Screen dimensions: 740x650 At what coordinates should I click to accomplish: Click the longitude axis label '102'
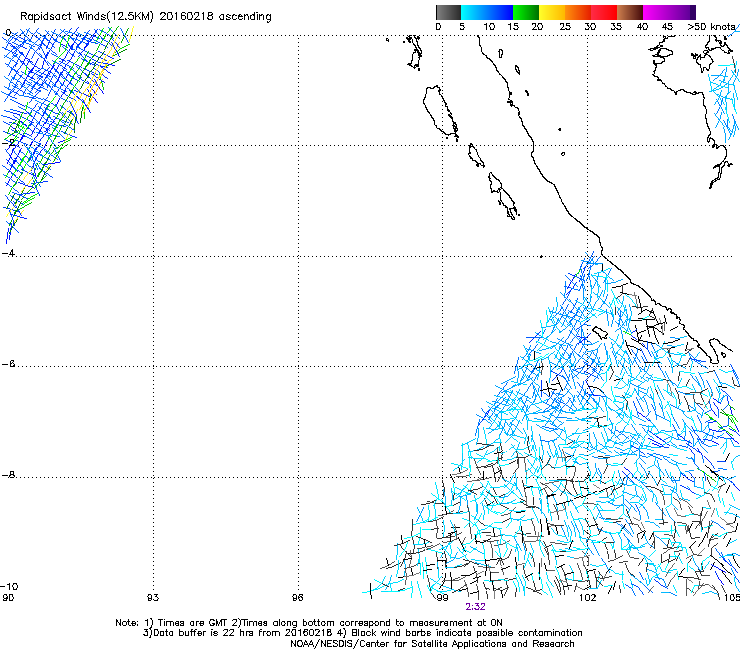[588, 598]
